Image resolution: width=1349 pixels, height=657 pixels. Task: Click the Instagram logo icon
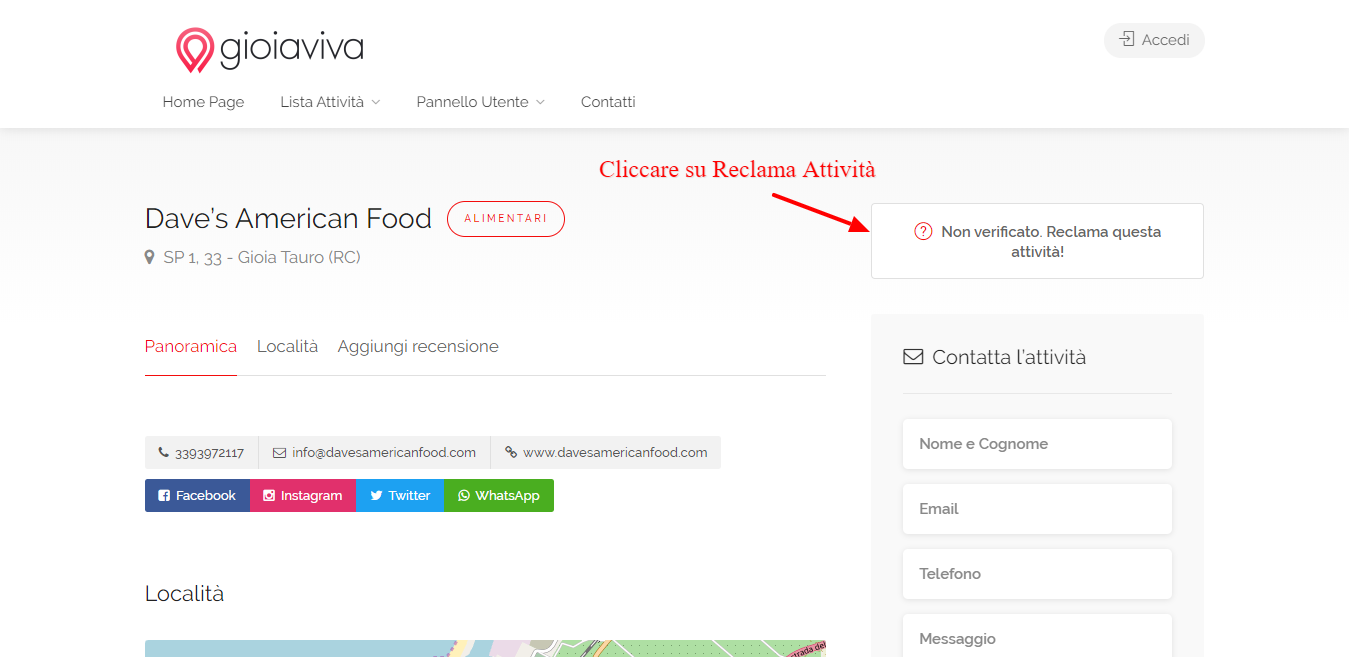pyautogui.click(x=269, y=496)
